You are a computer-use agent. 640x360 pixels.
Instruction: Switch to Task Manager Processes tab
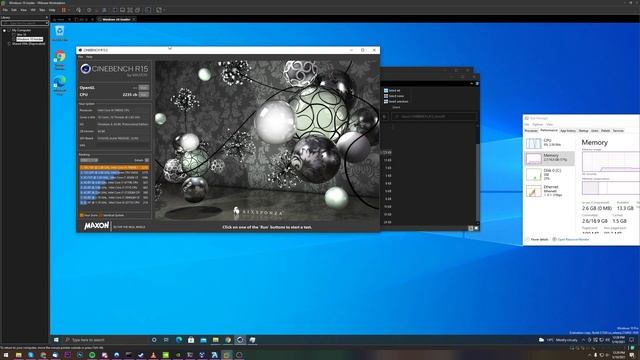[x=531, y=131]
